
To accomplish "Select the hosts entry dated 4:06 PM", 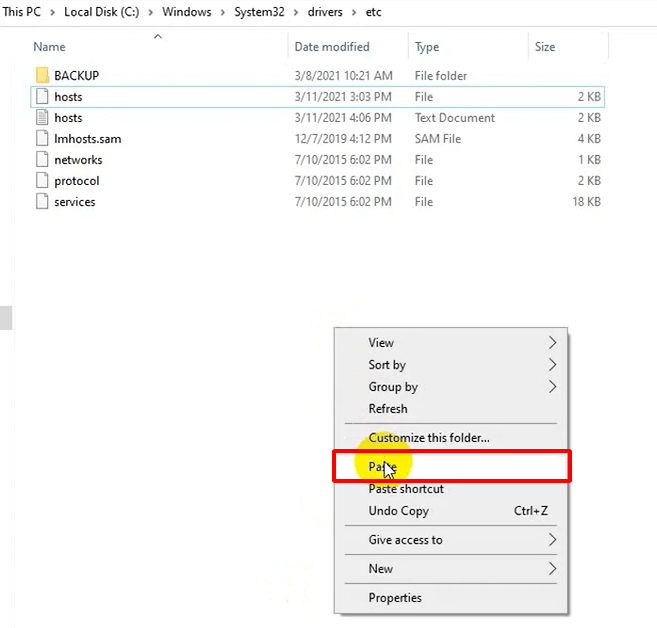I will pos(68,118).
